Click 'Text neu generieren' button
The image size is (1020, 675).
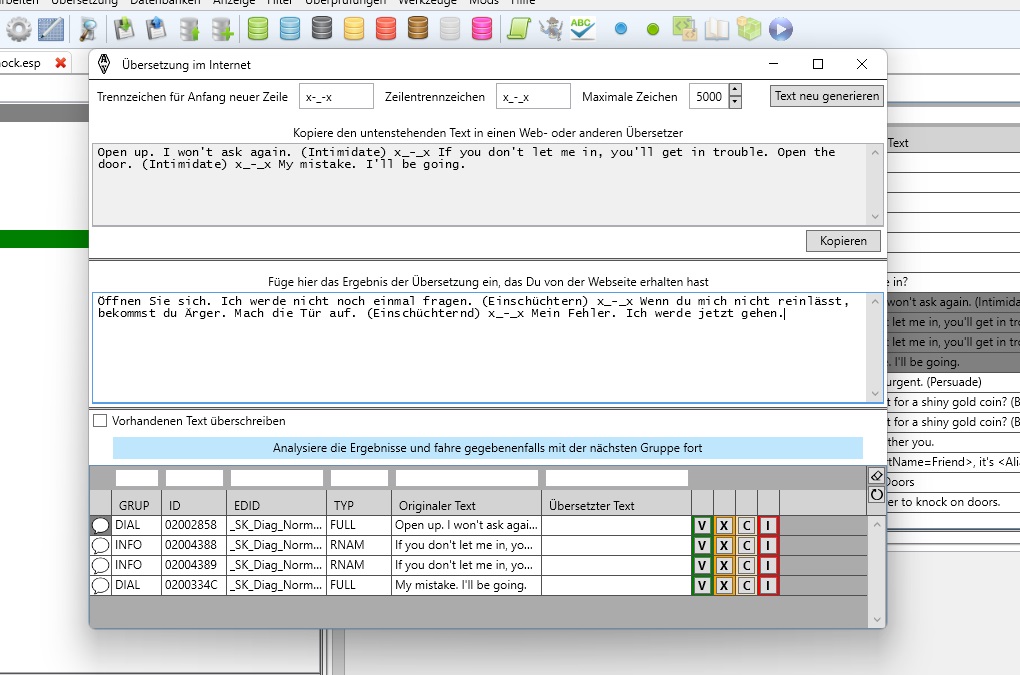point(827,96)
